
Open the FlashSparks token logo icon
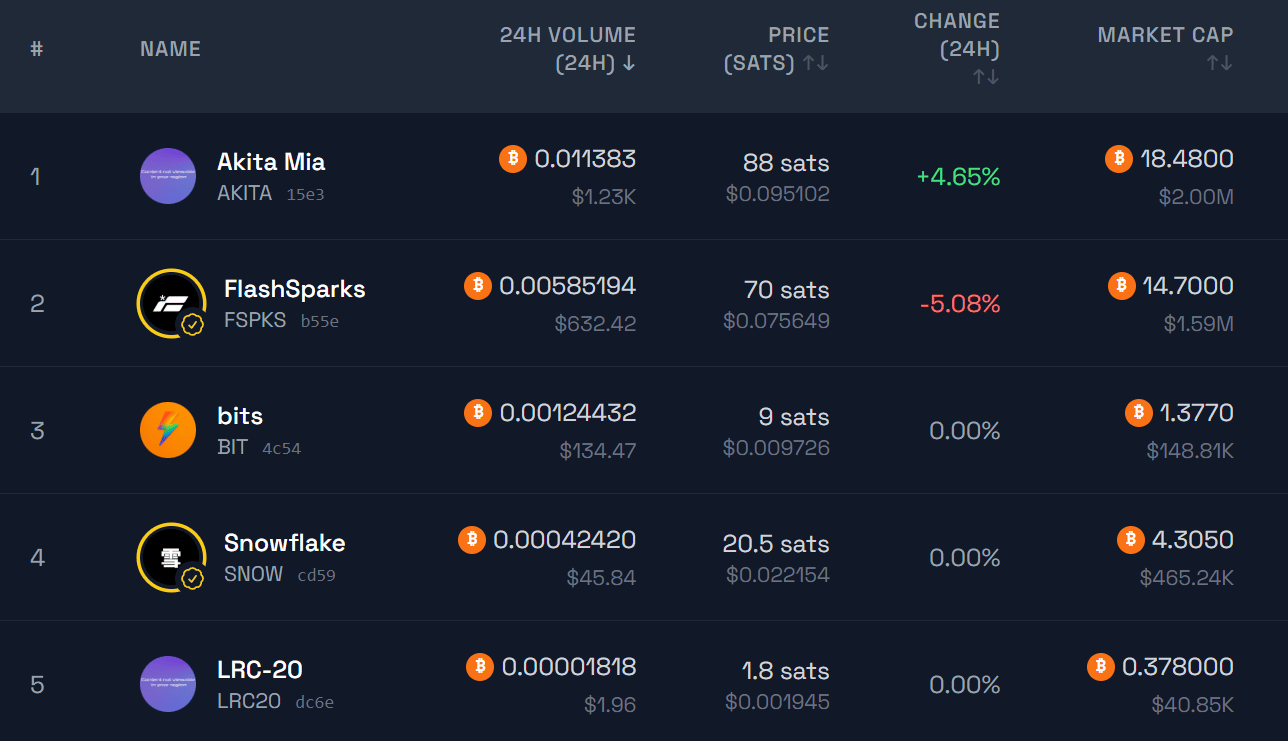click(x=172, y=303)
